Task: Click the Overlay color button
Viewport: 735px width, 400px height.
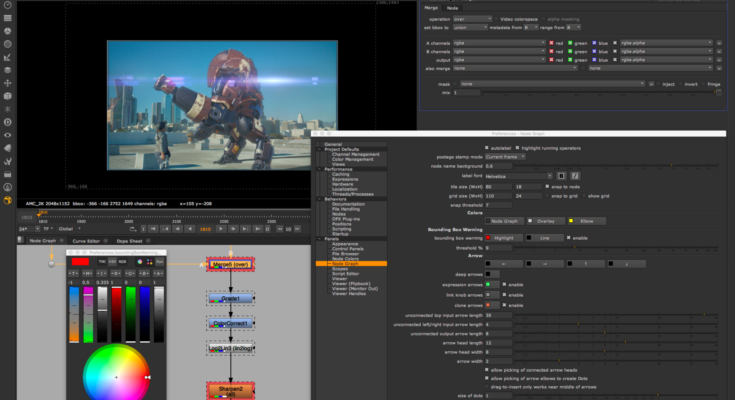Action: pyautogui.click(x=545, y=221)
